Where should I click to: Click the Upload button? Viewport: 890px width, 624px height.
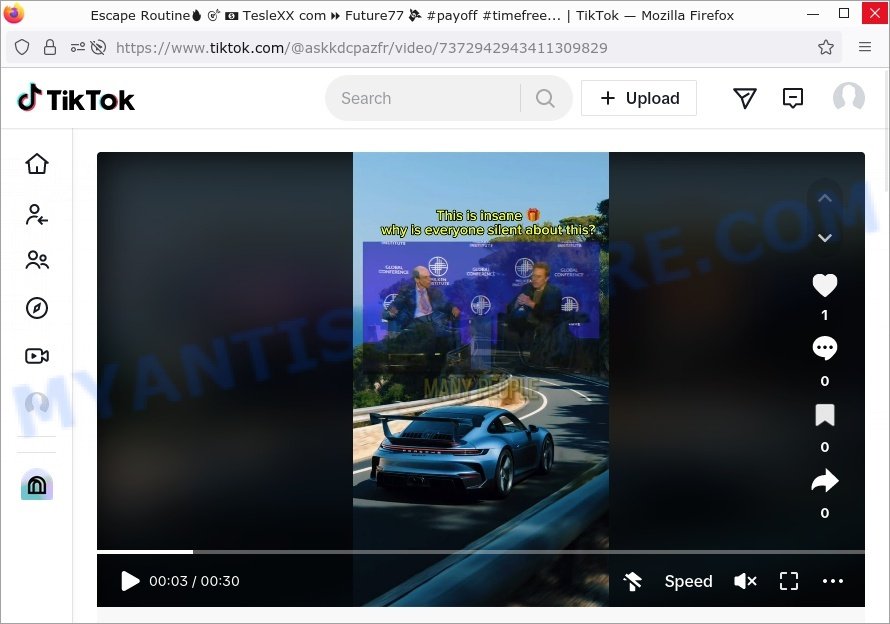pyautogui.click(x=639, y=98)
